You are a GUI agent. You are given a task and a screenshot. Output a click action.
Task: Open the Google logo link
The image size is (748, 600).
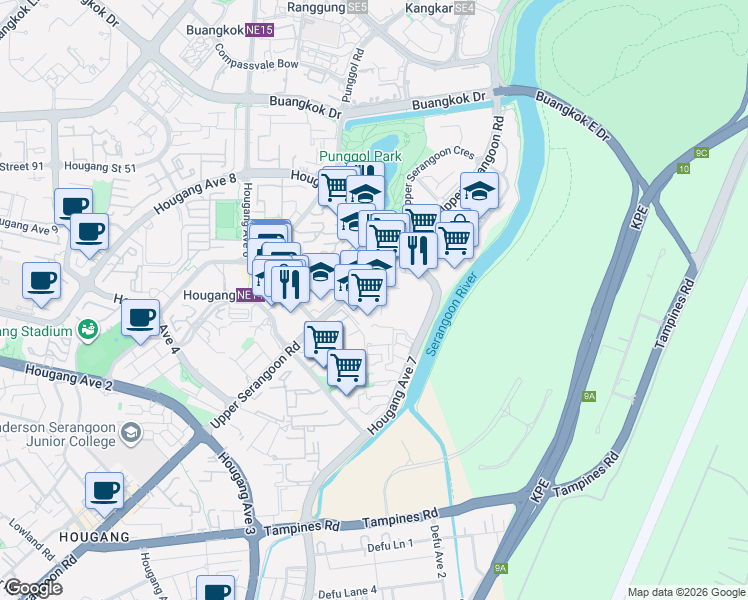[x=33, y=589]
